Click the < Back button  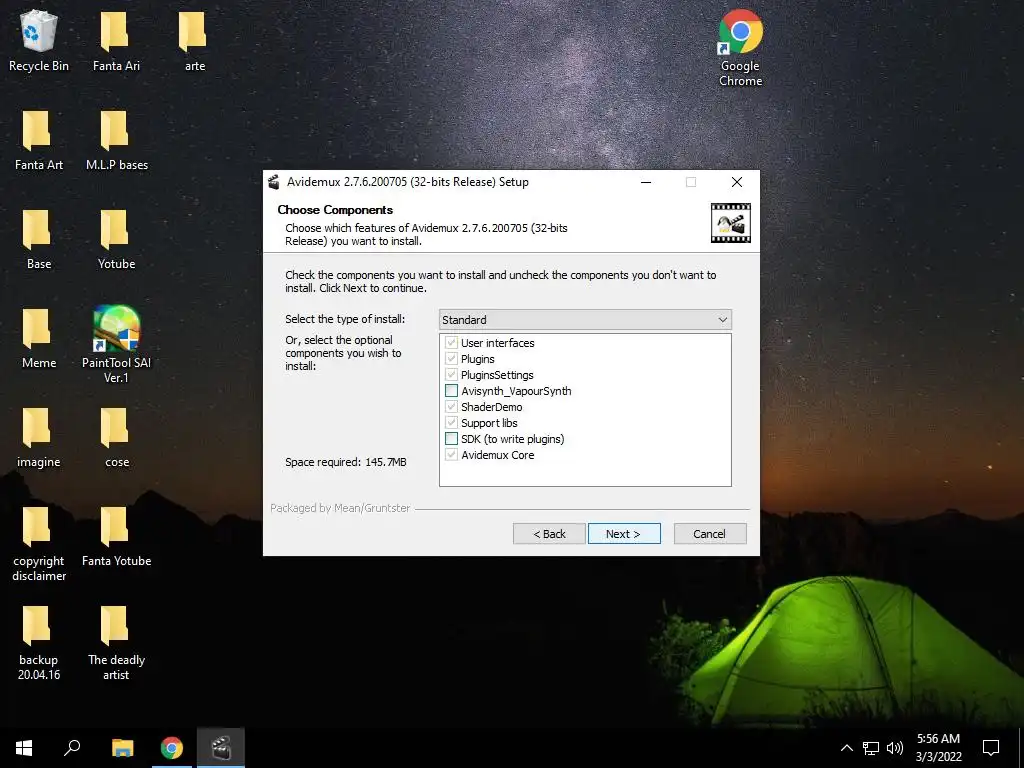(x=549, y=534)
